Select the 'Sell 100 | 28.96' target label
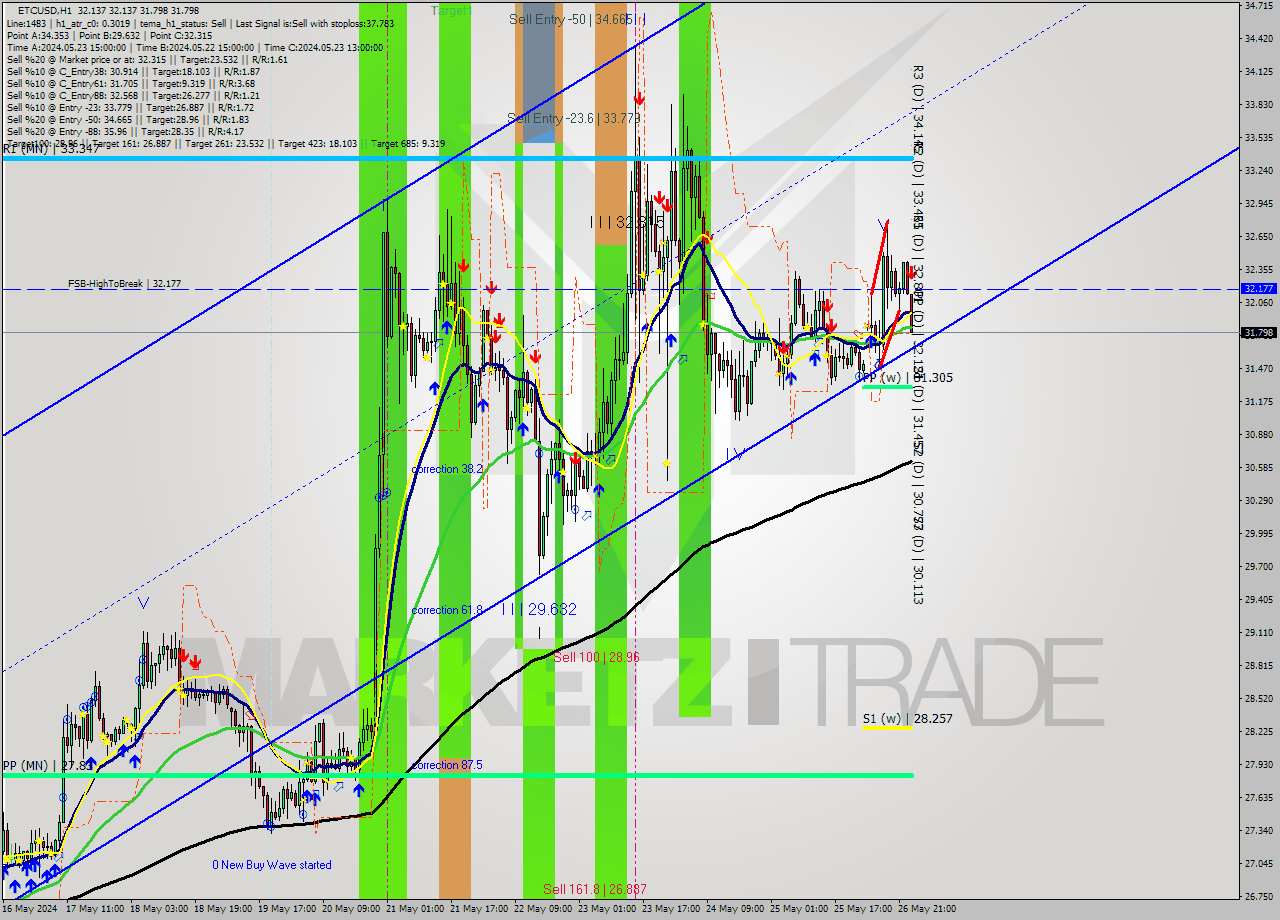 pyautogui.click(x=596, y=657)
